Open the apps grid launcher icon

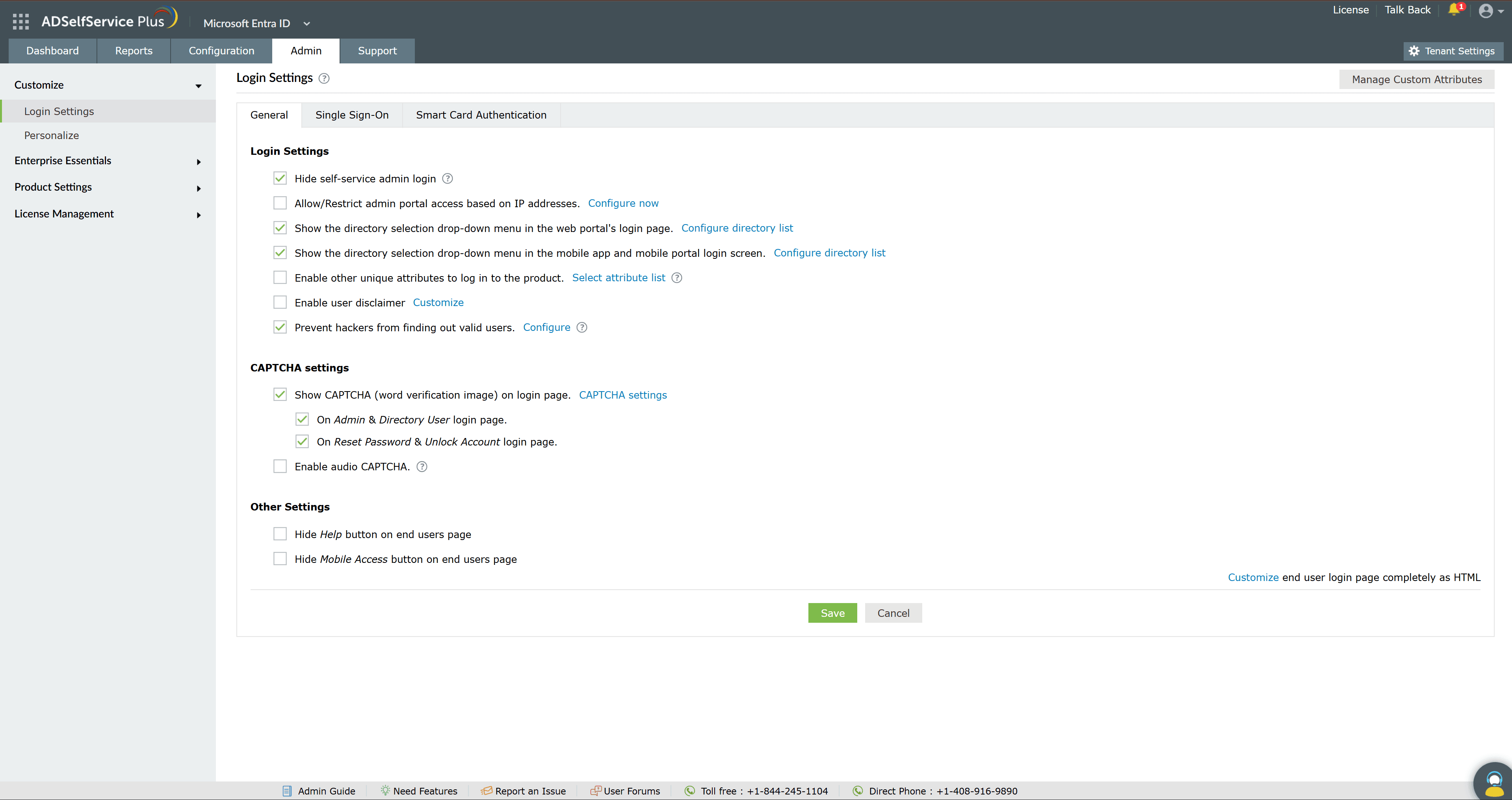tap(20, 22)
